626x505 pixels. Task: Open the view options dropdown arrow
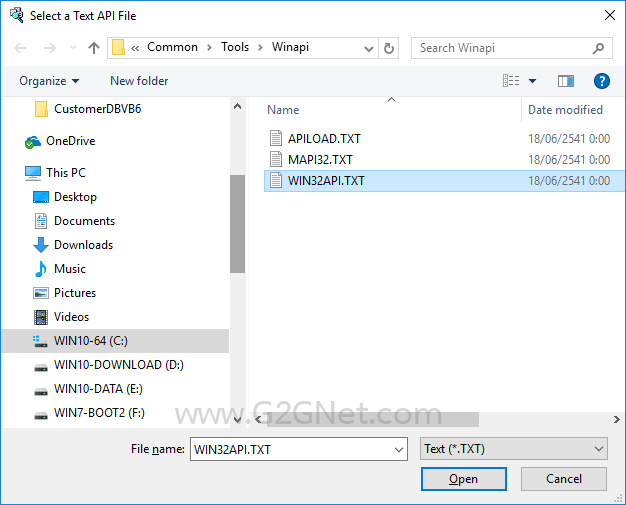[x=532, y=81]
